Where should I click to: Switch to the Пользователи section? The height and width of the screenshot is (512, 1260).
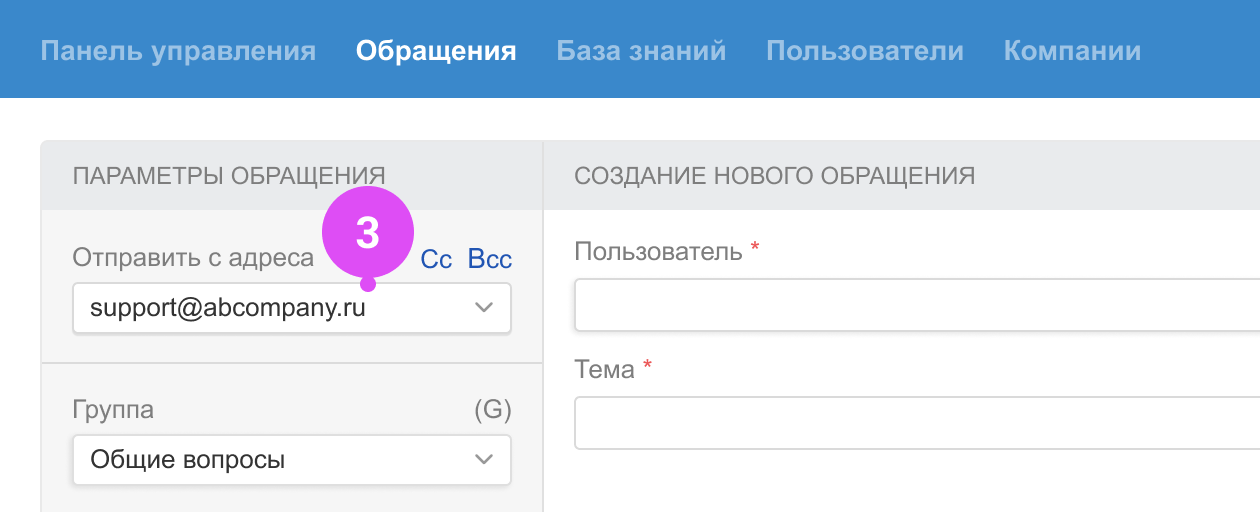(864, 51)
